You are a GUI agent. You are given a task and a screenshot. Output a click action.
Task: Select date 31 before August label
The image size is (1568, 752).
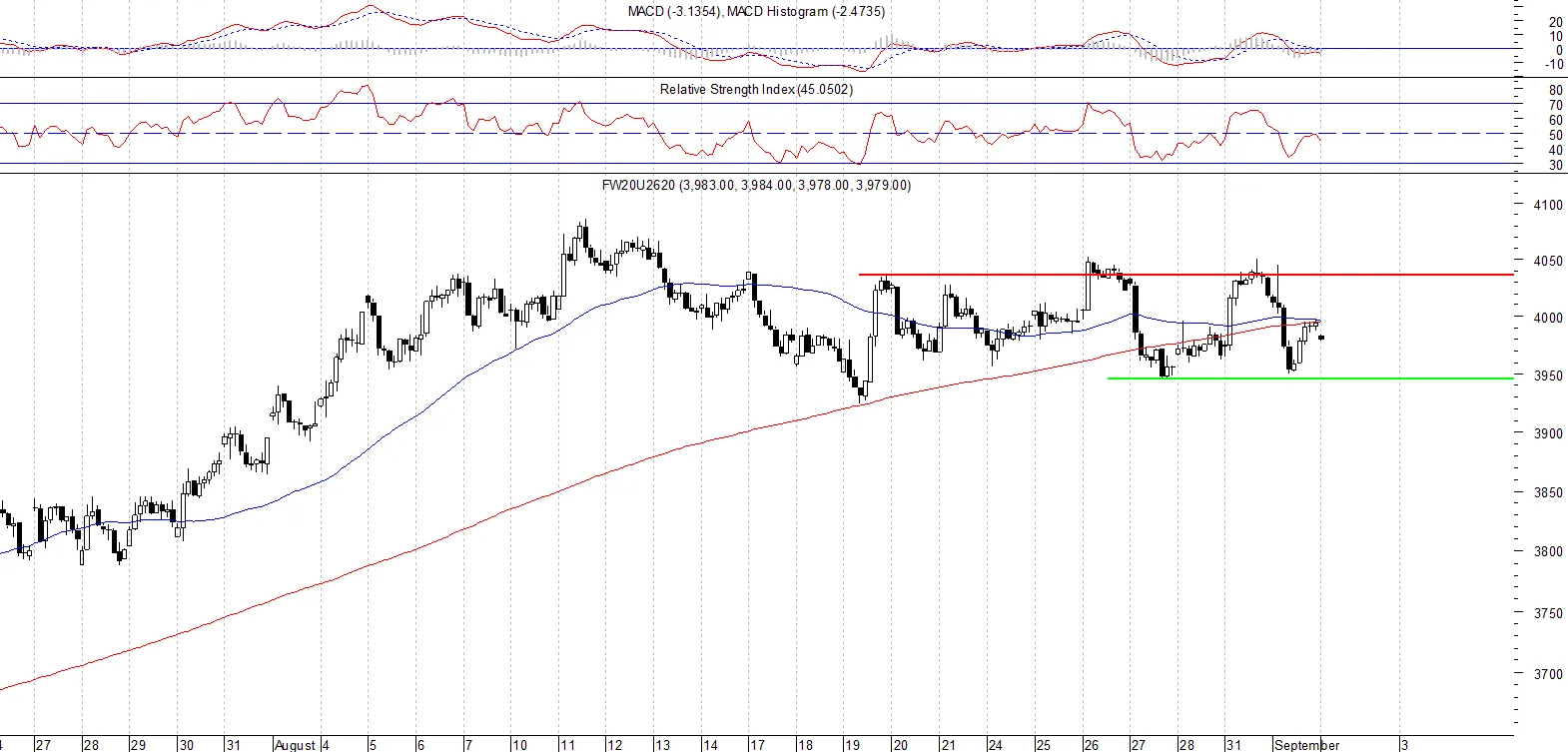pos(233,745)
